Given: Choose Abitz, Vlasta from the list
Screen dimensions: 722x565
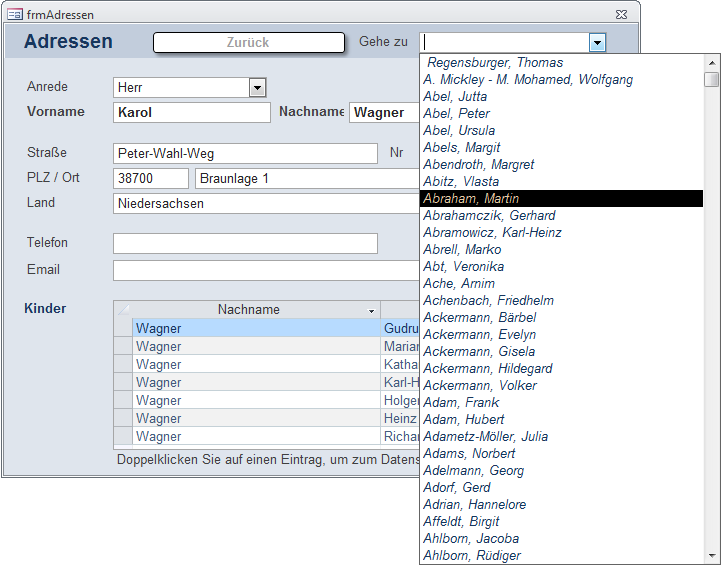Looking at the screenshot, I should [562, 182].
